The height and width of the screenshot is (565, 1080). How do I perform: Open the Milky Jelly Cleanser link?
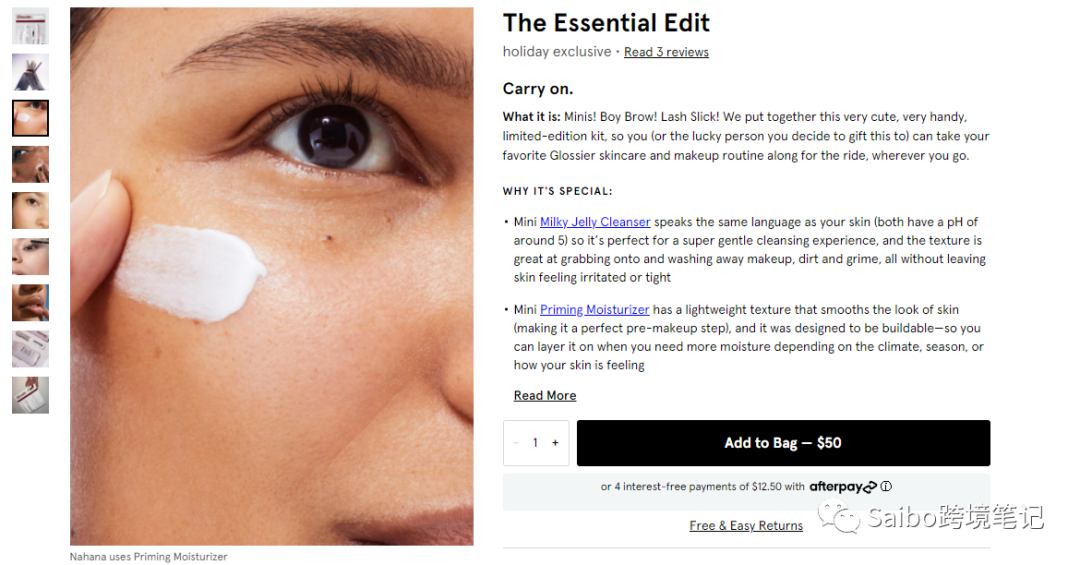tap(595, 222)
